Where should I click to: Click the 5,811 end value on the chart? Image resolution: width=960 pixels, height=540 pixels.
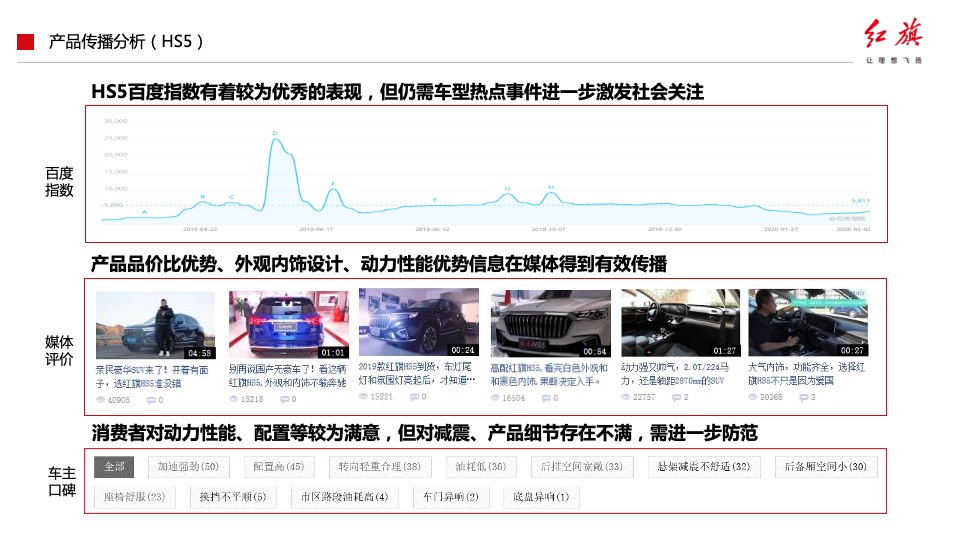[860, 201]
